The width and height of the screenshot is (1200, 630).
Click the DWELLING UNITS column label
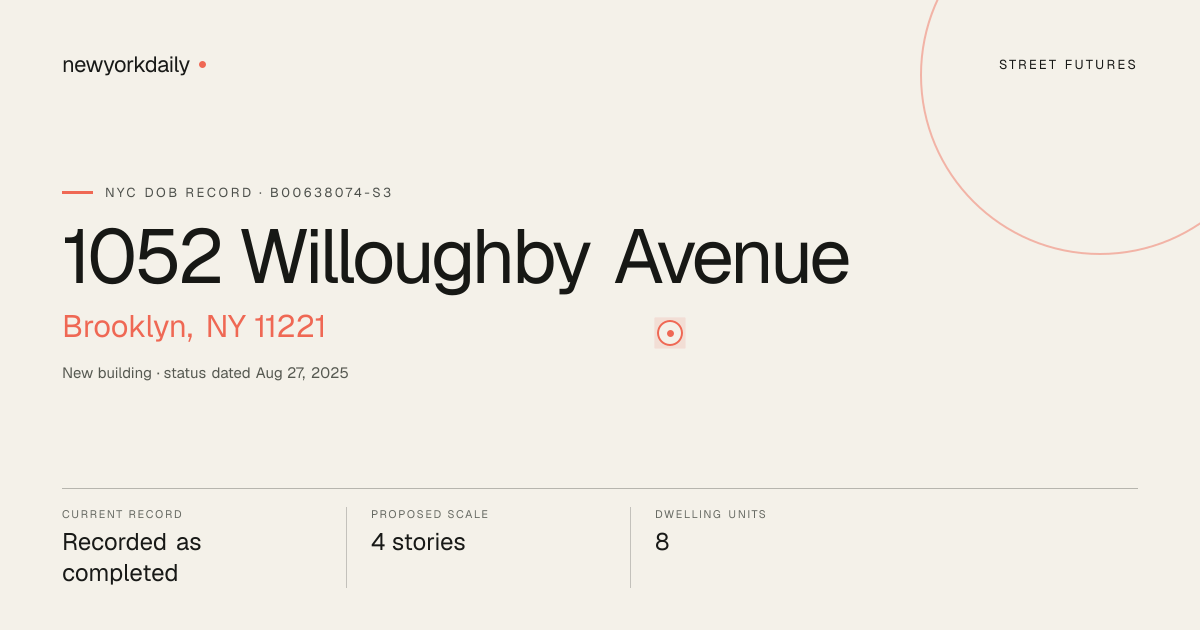(x=711, y=514)
